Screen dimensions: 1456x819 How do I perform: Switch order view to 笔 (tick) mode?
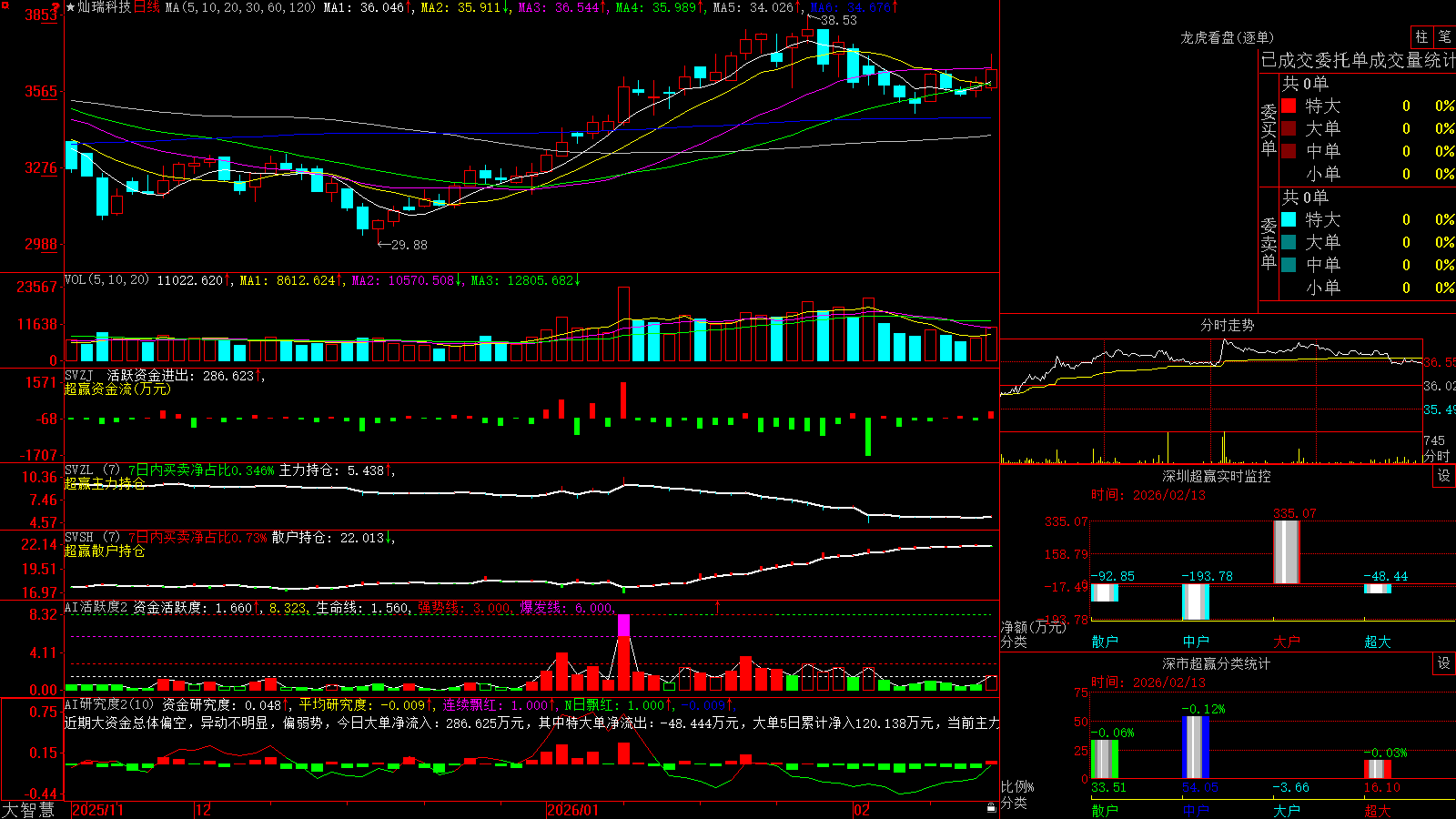1445,36
